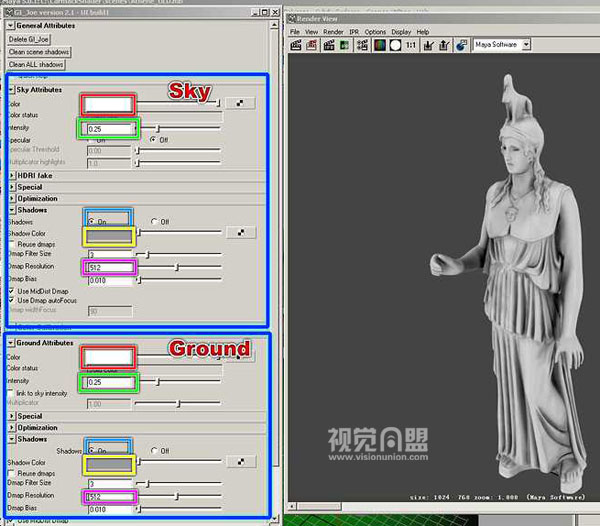The width and height of the screenshot is (600, 526).
Task: Click the GI_Joe panel scroll up arrow
Action: click(x=274, y=25)
